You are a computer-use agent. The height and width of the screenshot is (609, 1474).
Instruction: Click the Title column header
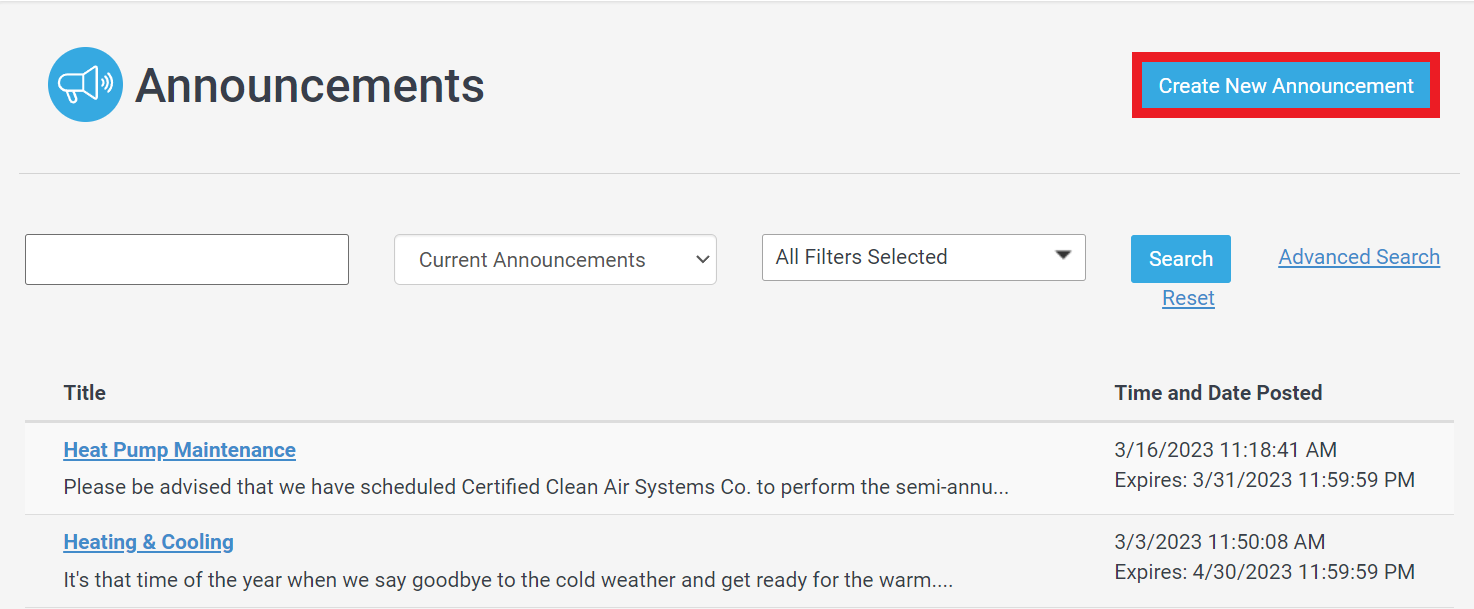click(x=84, y=393)
